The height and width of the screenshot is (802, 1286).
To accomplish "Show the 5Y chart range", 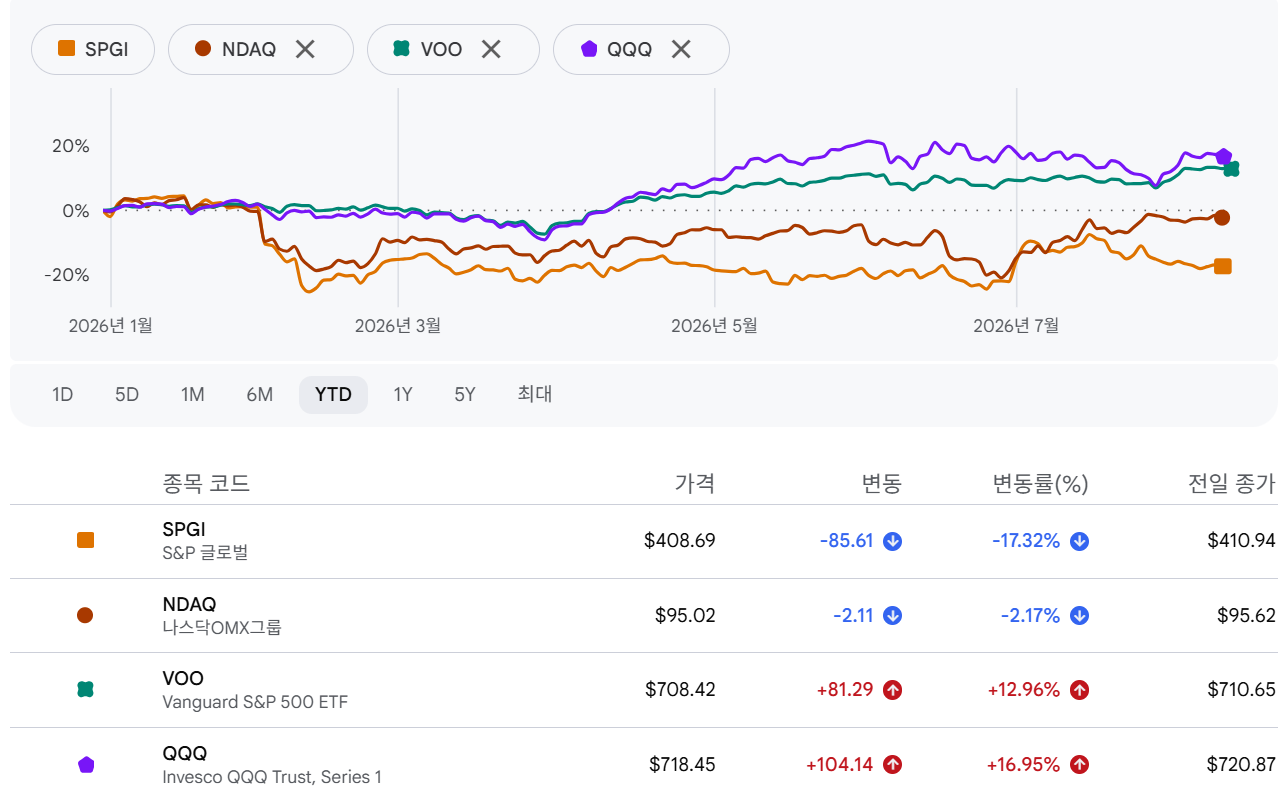I will (465, 395).
